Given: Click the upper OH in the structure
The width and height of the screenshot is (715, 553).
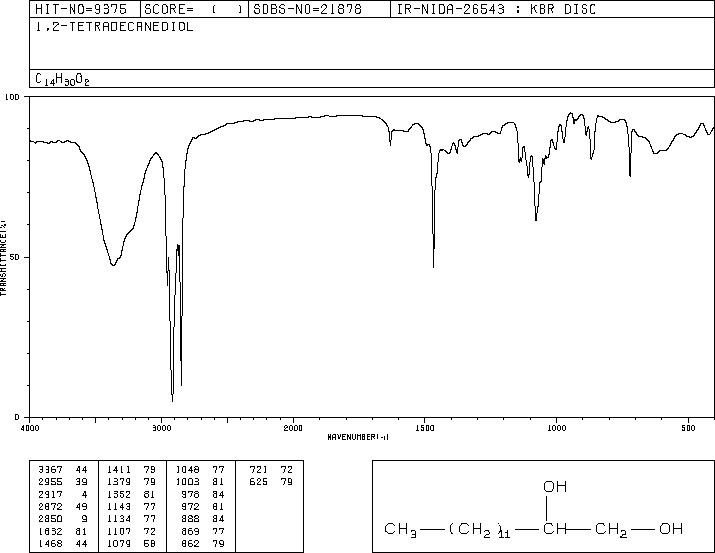Looking at the screenshot, I should pyautogui.click(x=555, y=487).
